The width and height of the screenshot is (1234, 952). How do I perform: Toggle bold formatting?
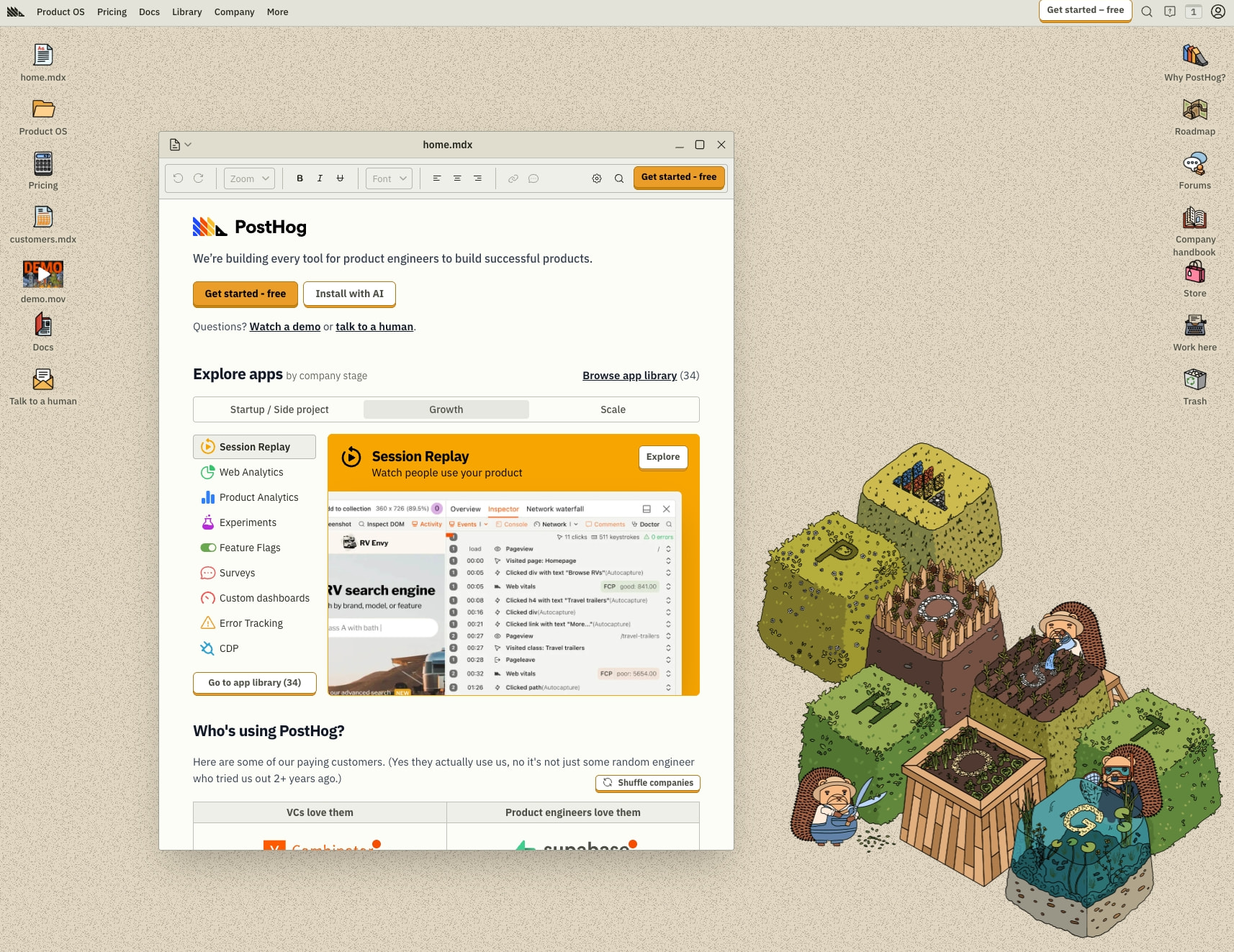(300, 178)
